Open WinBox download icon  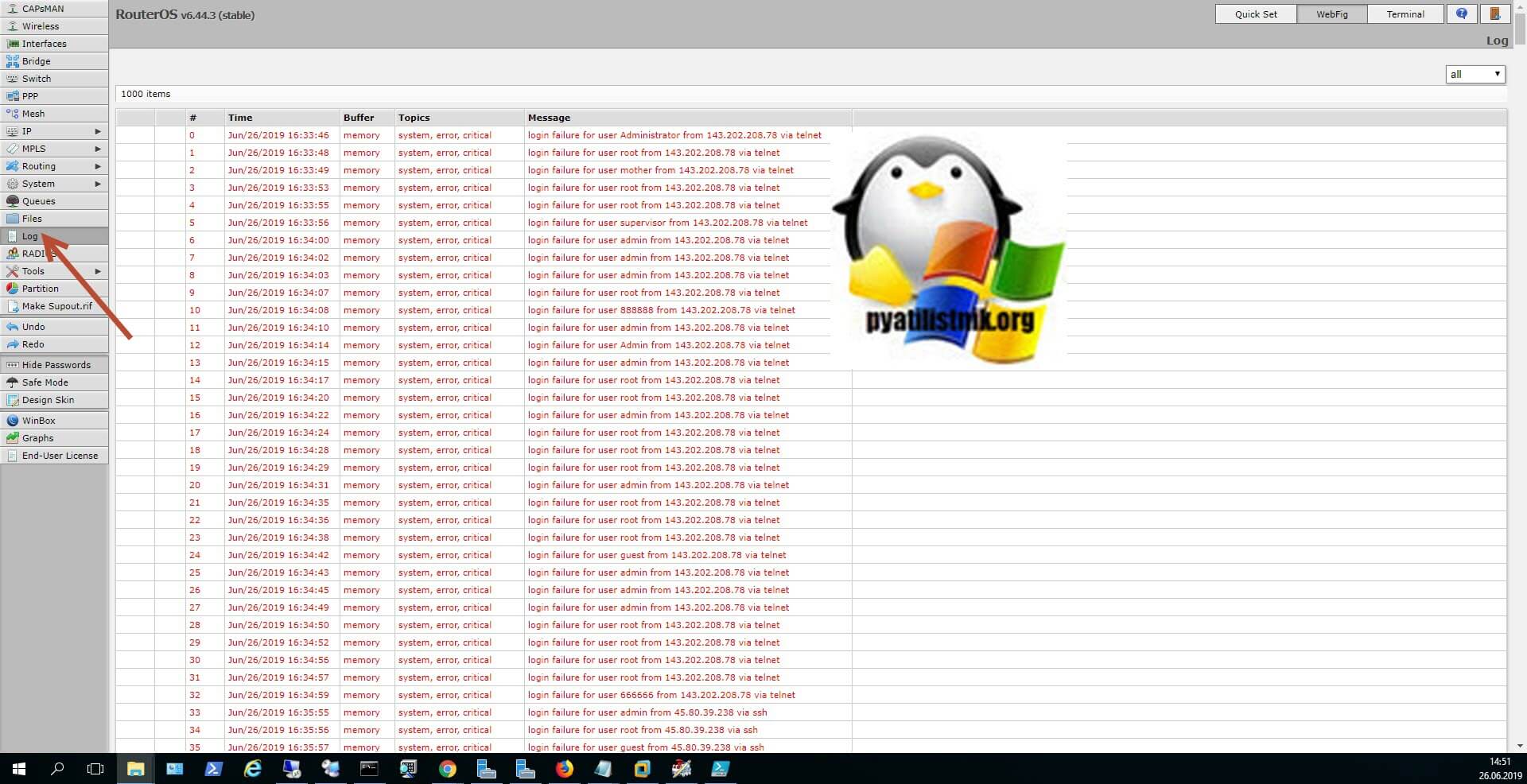tap(12, 421)
